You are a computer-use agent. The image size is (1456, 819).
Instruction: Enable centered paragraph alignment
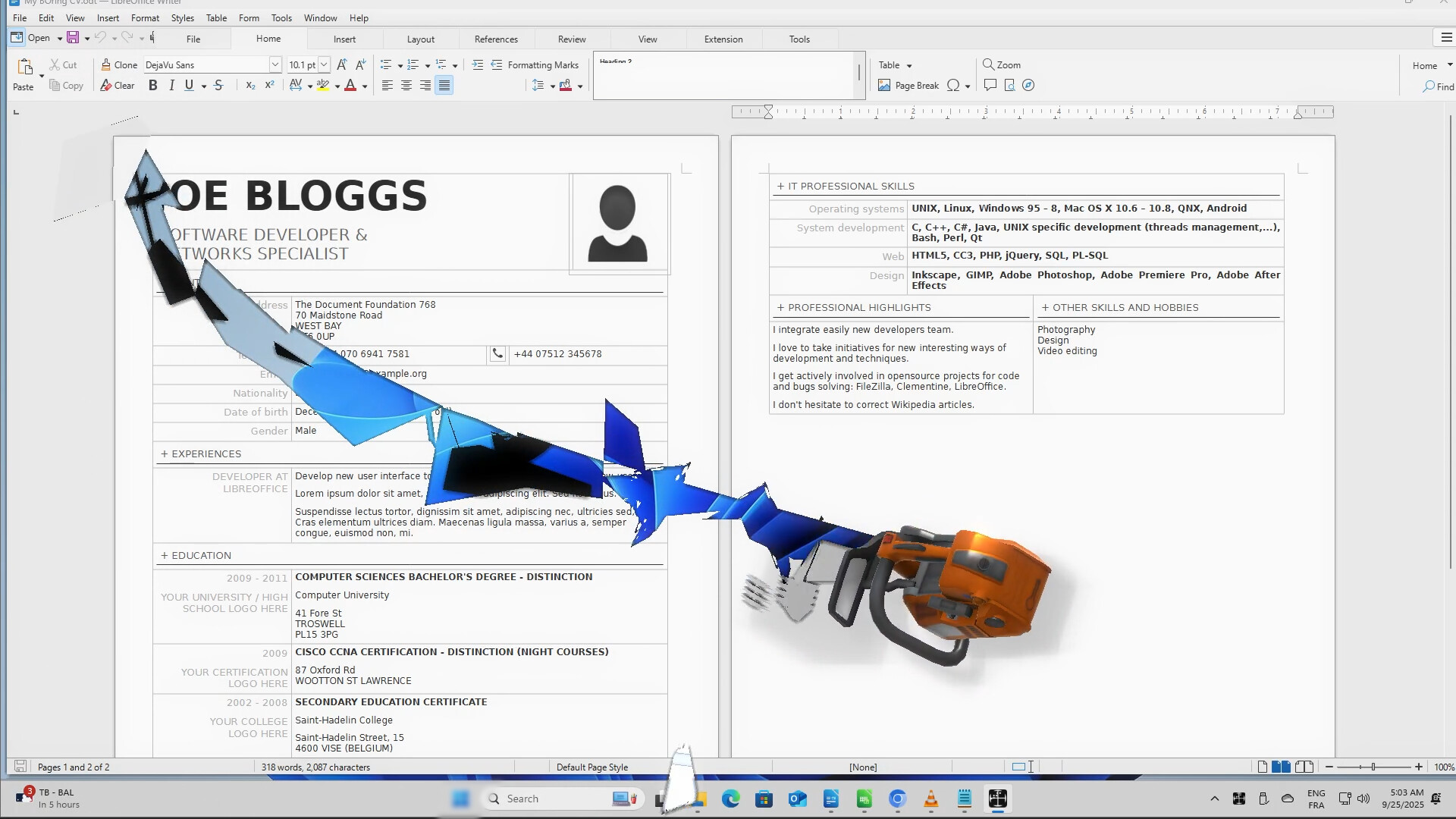coord(406,85)
